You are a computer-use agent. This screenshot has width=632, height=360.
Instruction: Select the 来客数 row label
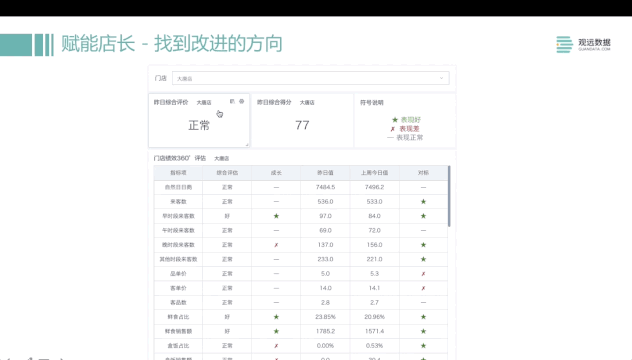178,202
